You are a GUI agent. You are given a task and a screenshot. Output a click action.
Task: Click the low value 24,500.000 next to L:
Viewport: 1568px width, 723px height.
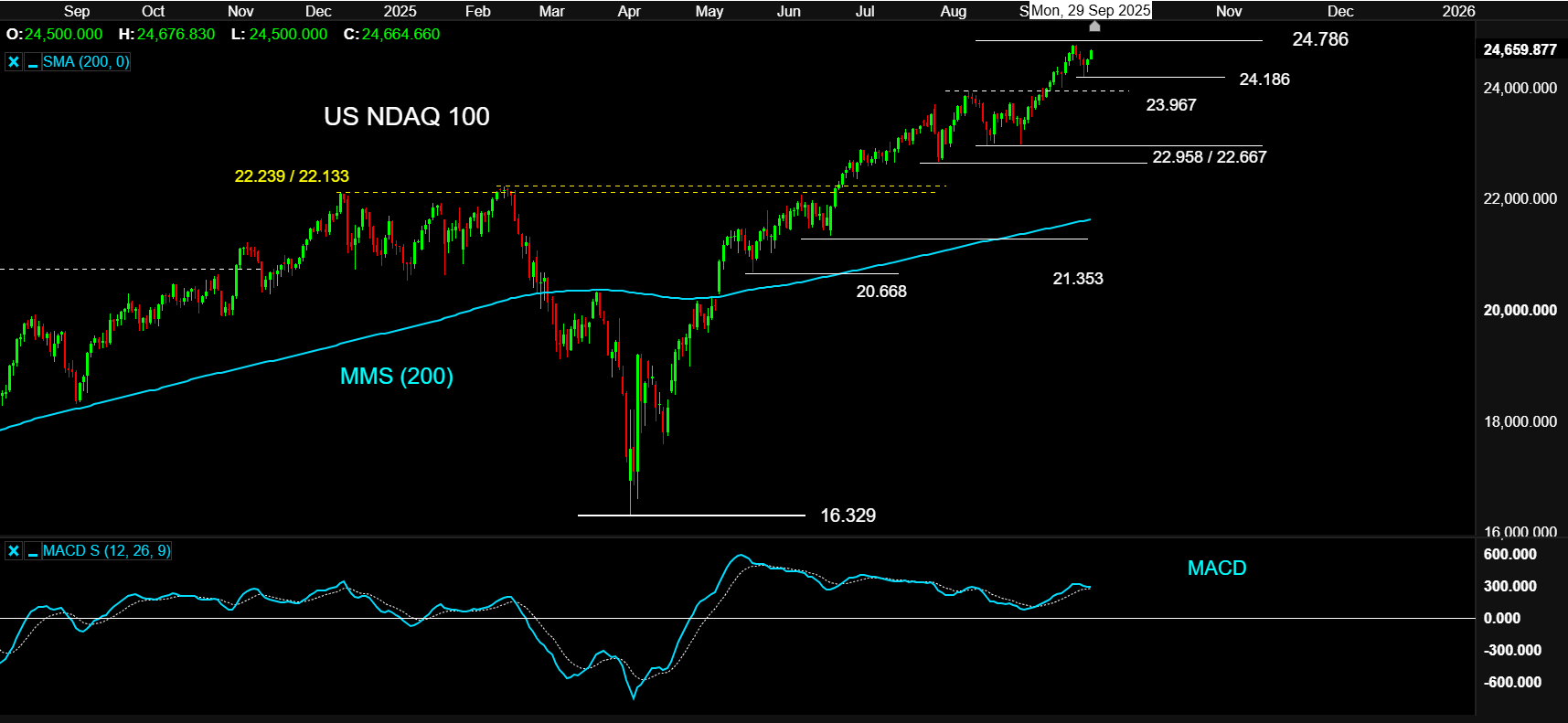288,34
